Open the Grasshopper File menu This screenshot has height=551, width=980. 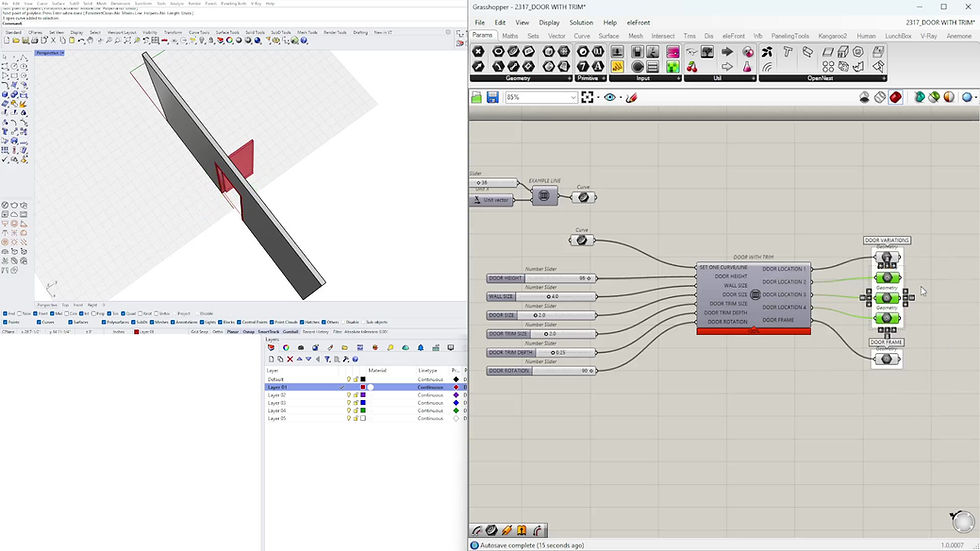pos(479,22)
